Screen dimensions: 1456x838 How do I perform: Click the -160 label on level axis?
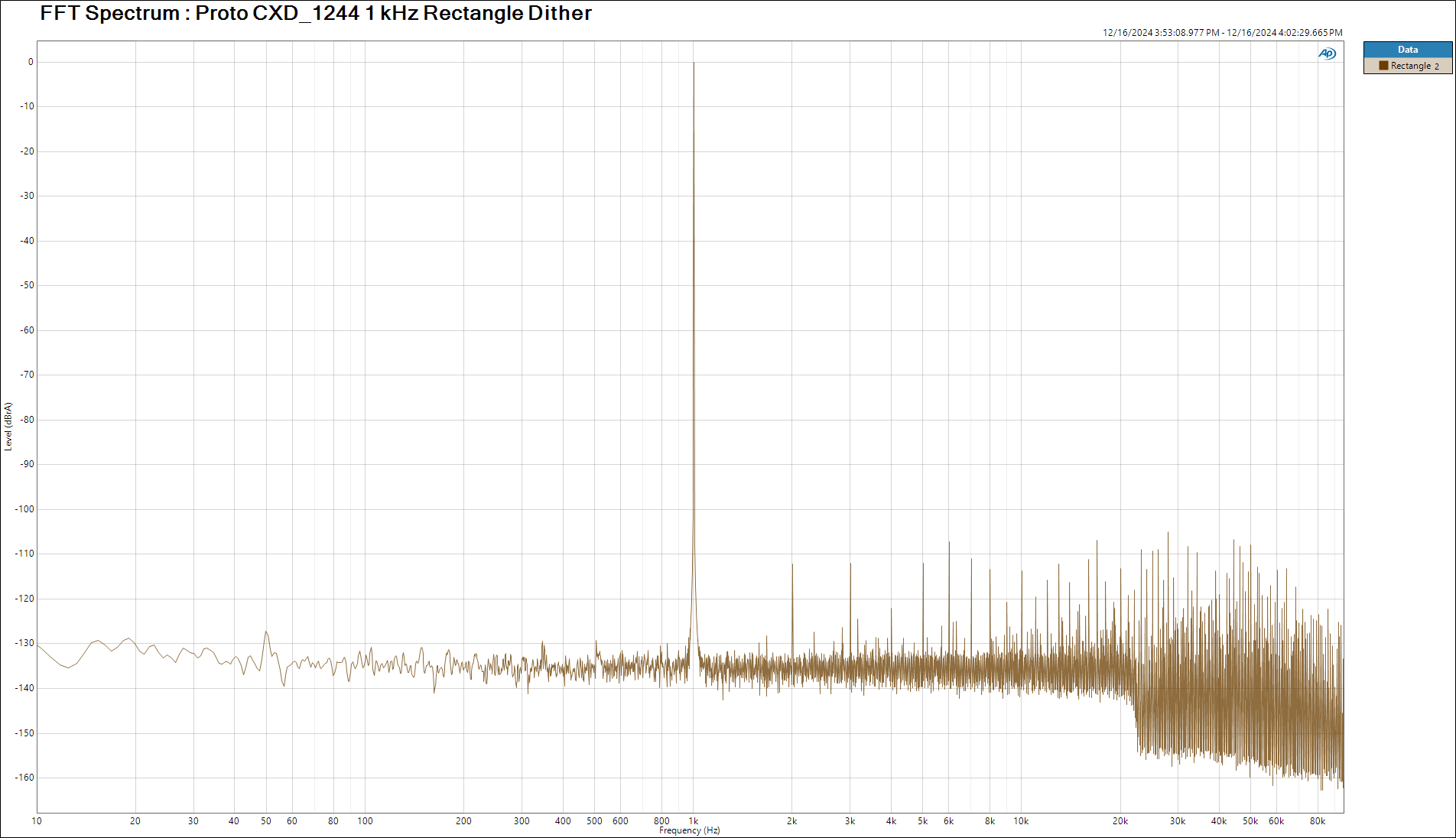pos(26,778)
